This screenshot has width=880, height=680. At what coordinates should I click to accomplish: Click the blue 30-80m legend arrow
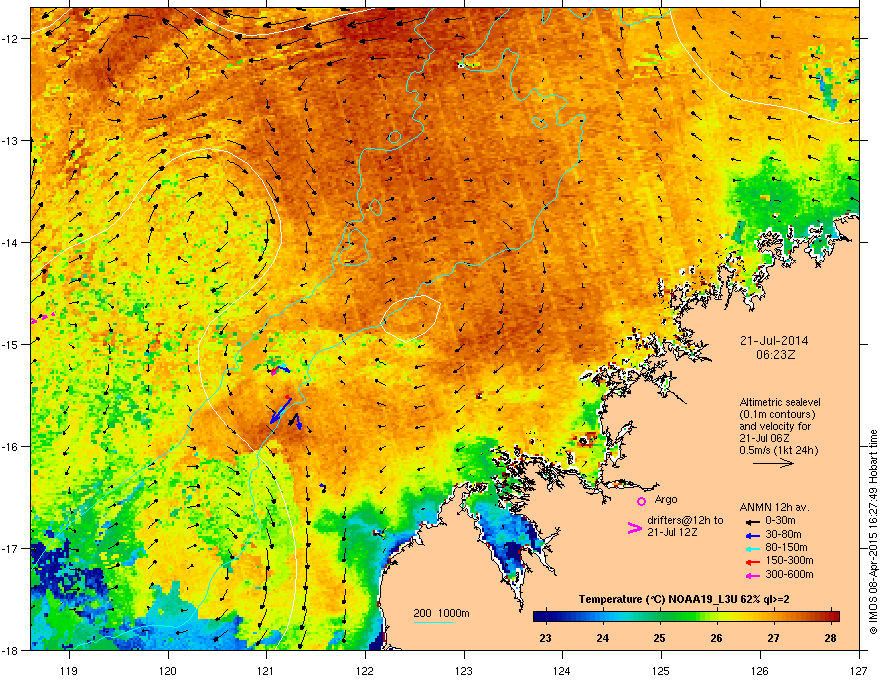pyautogui.click(x=752, y=536)
